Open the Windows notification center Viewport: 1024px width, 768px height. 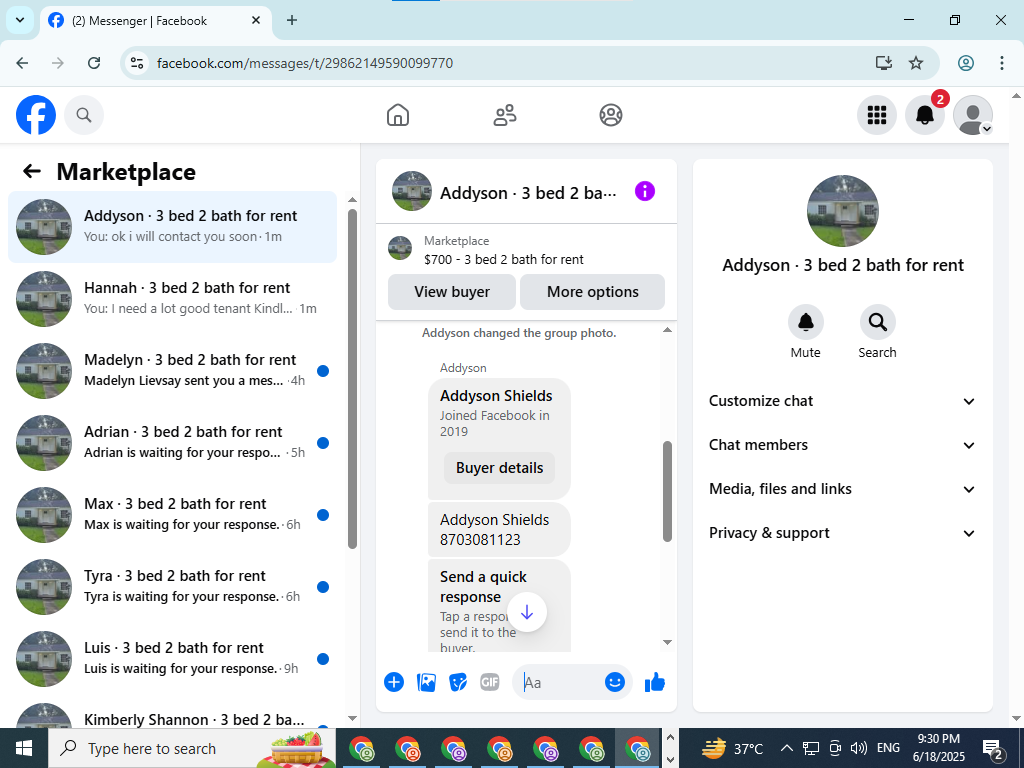pos(993,748)
